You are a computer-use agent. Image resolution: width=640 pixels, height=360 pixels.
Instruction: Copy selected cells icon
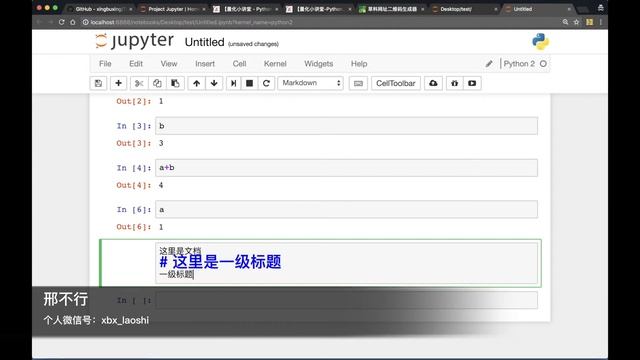pyautogui.click(x=157, y=83)
